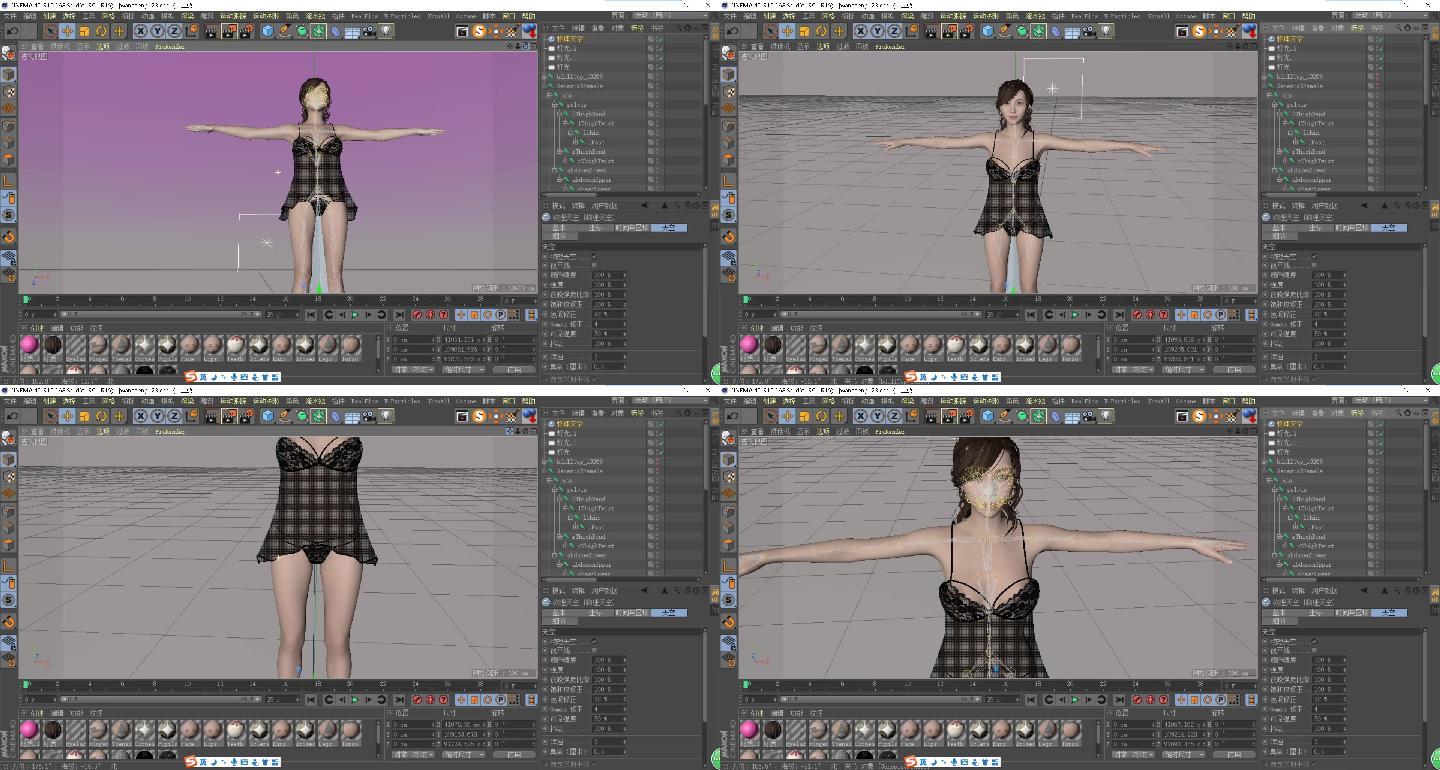This screenshot has width=1440, height=770.
Task: Toggle X-axis lock in top-right window
Action: click(x=861, y=31)
